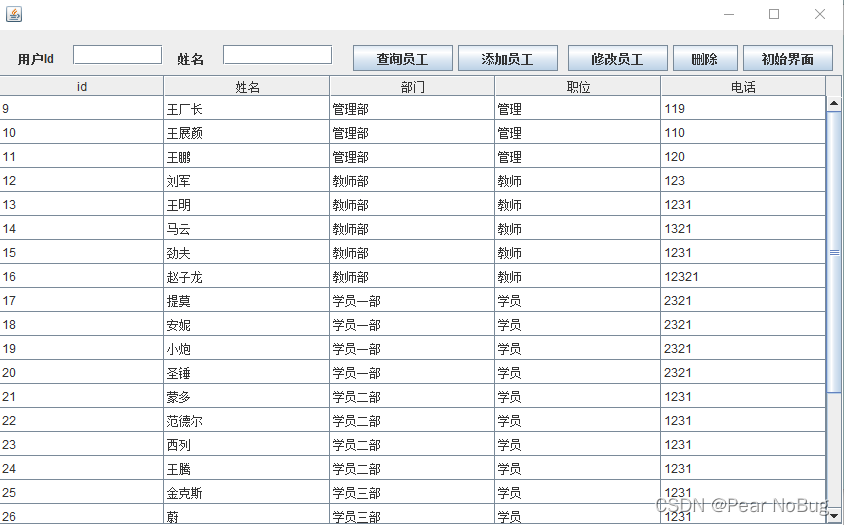Select the name cell 提莫
Screen dimensions: 844x525
pos(247,300)
